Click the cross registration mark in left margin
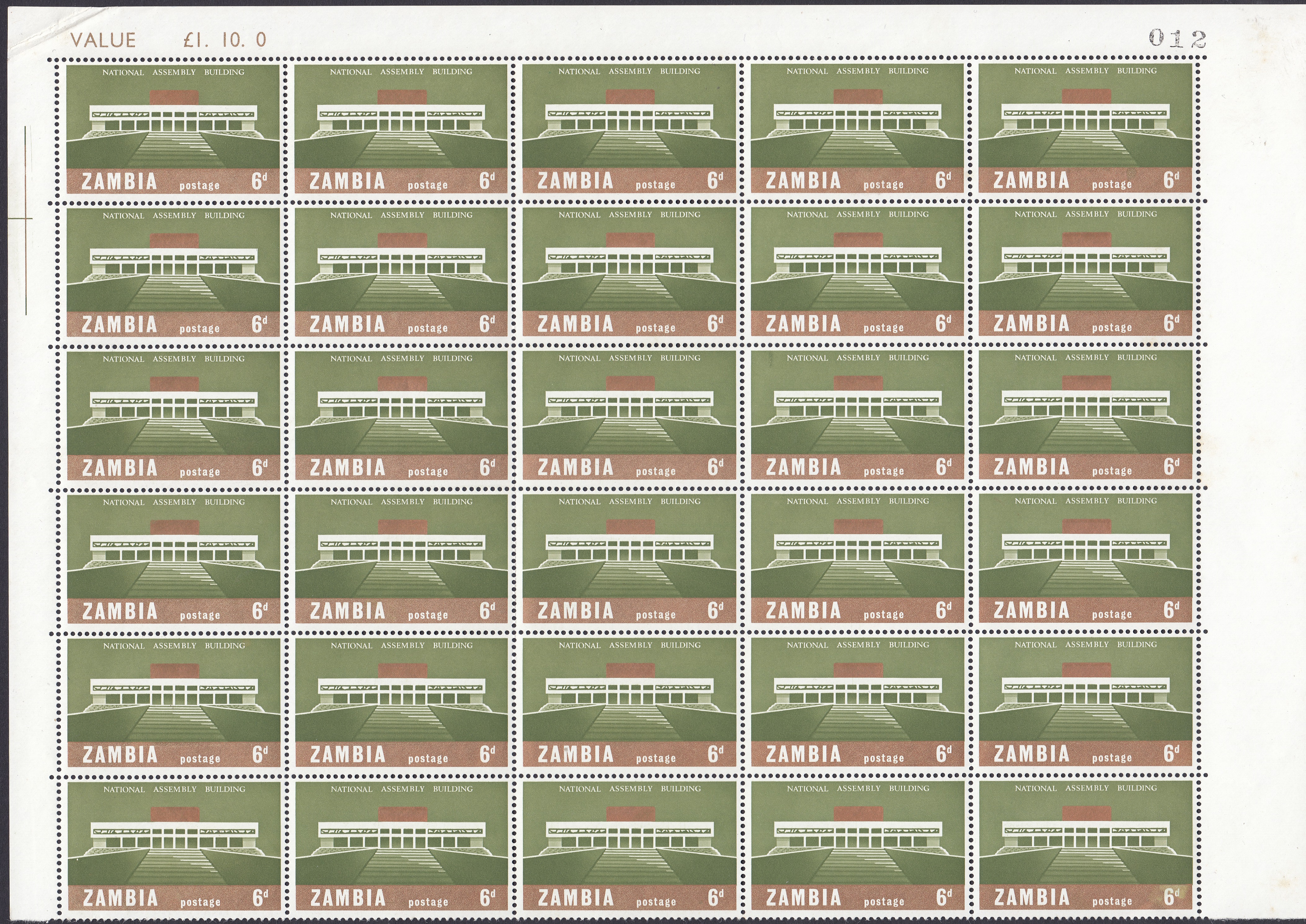1306x924 pixels. pyautogui.click(x=25, y=219)
